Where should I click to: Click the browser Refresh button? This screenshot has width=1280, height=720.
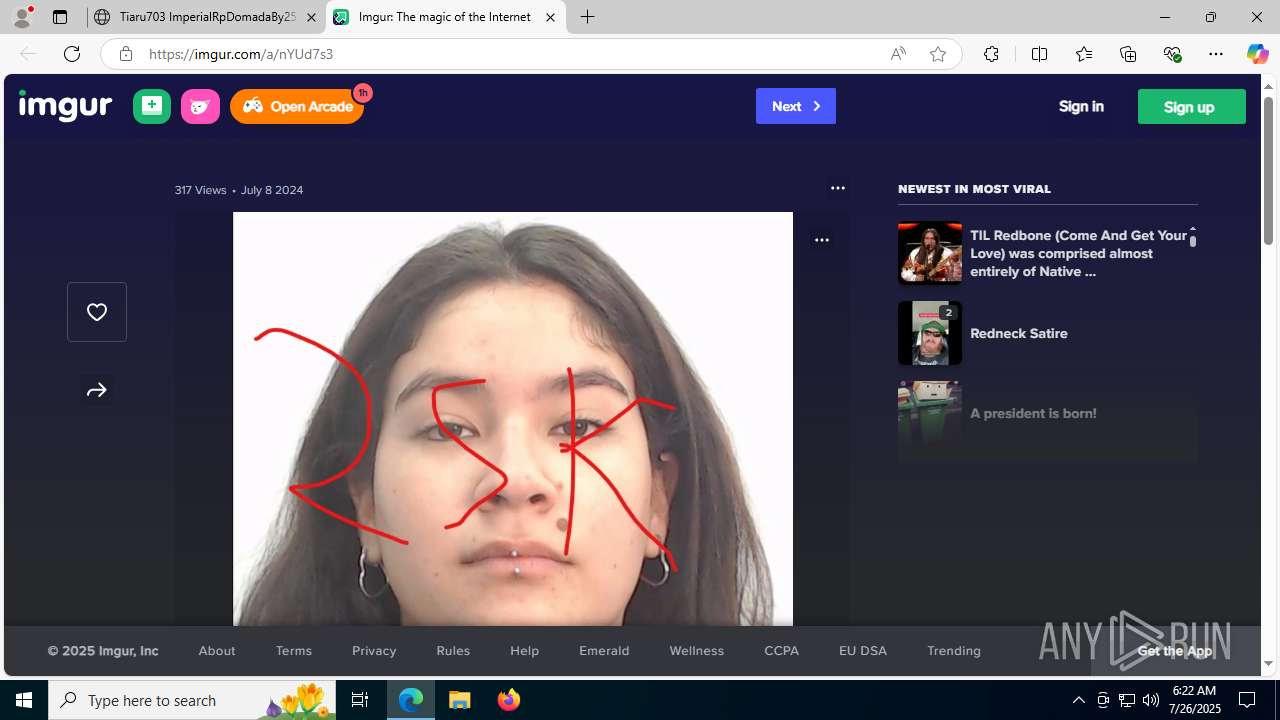pos(72,54)
